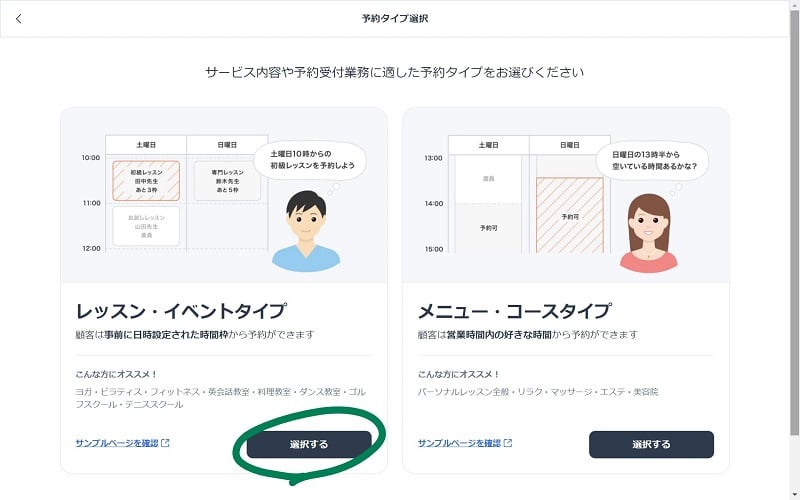Select the メニュー・コースタイプ option
Image resolution: width=800 pixels, height=500 pixels.
[651, 444]
